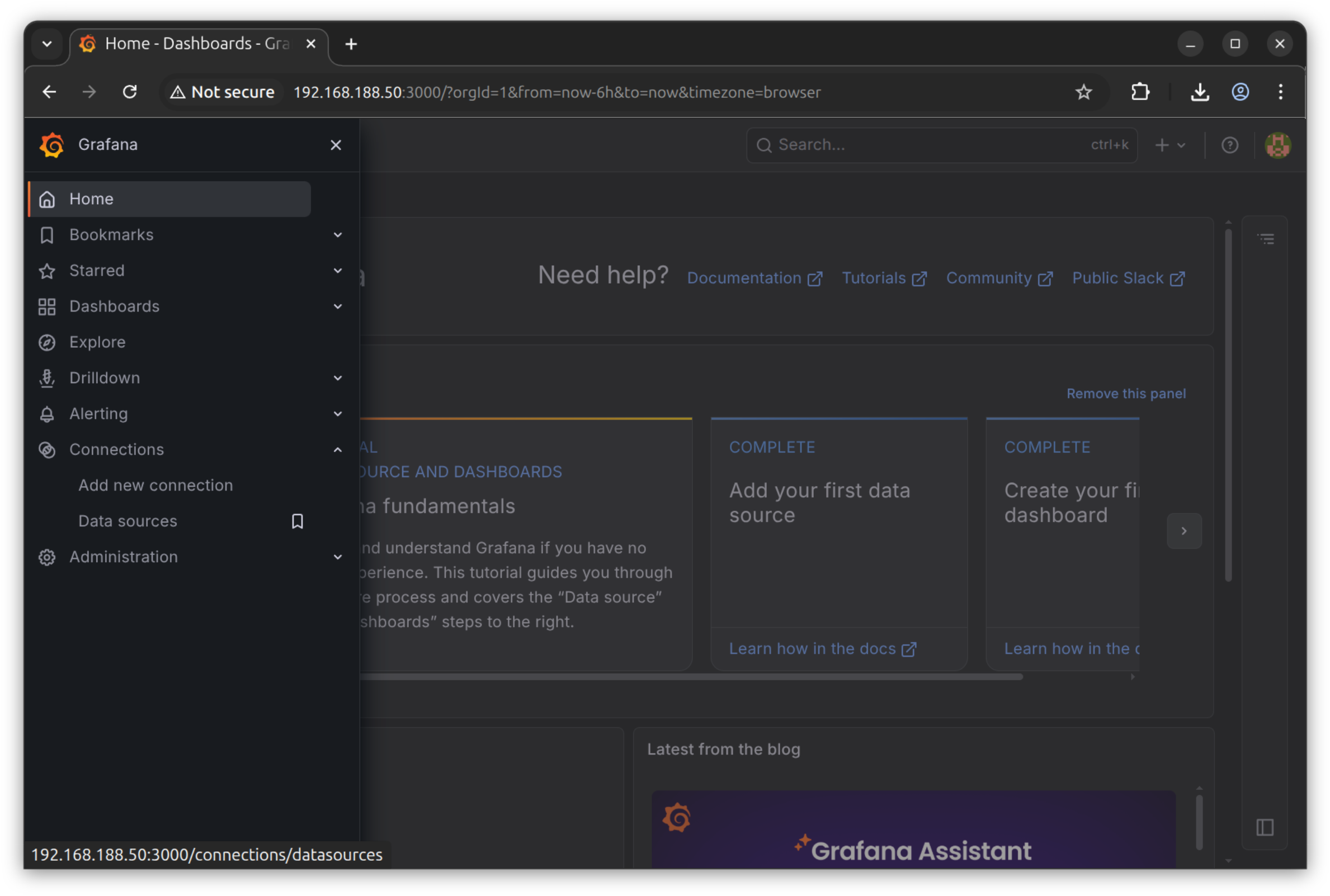
Task: Click the Not secure site info badge
Action: (x=223, y=92)
